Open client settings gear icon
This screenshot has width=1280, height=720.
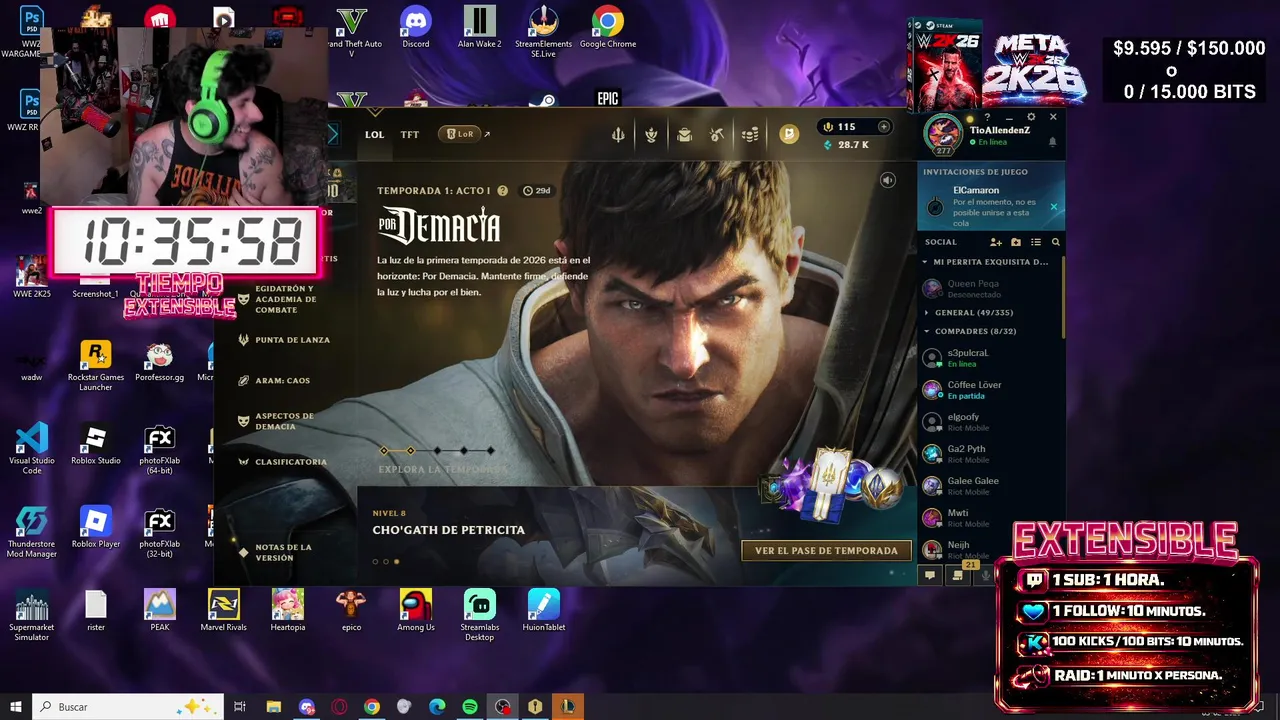pos(1031,118)
